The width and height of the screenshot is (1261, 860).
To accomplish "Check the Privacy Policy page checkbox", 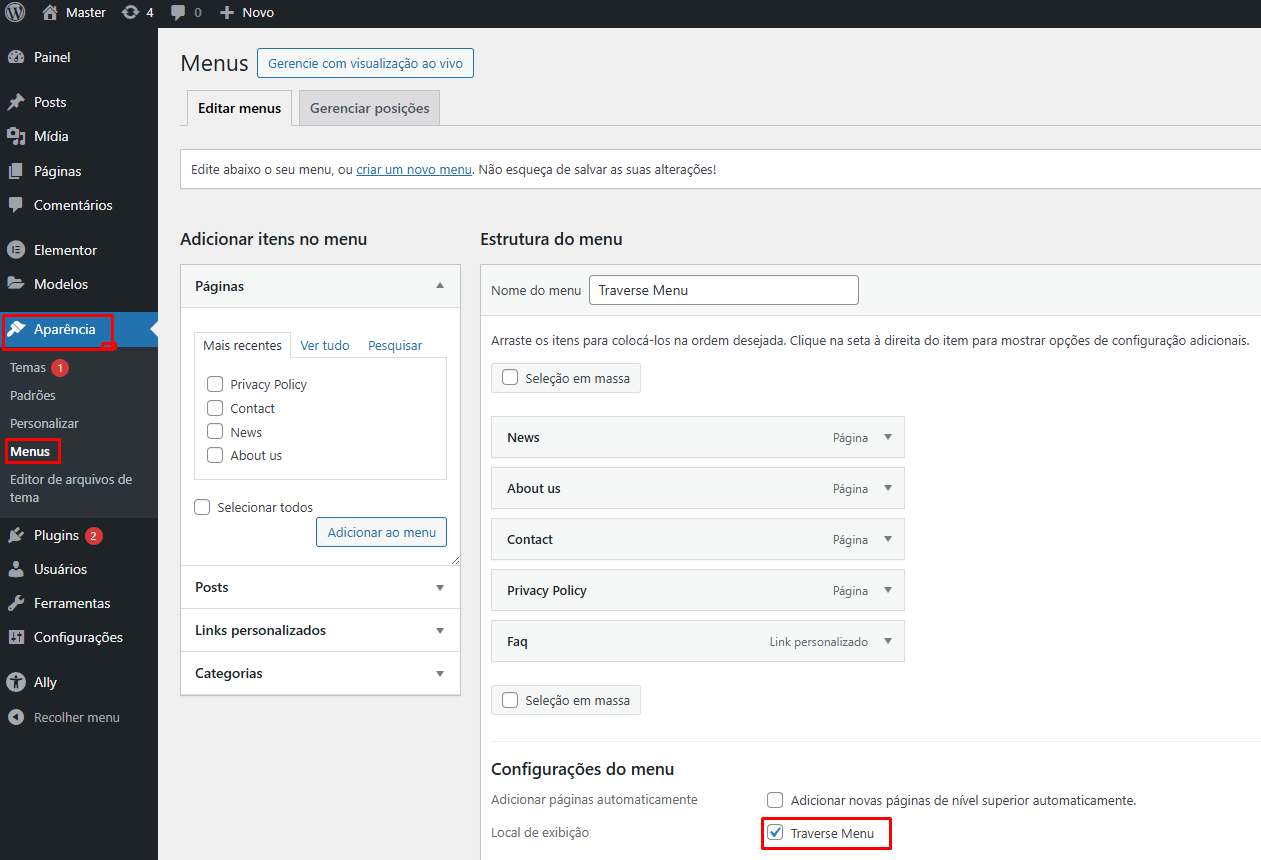I will (x=214, y=384).
